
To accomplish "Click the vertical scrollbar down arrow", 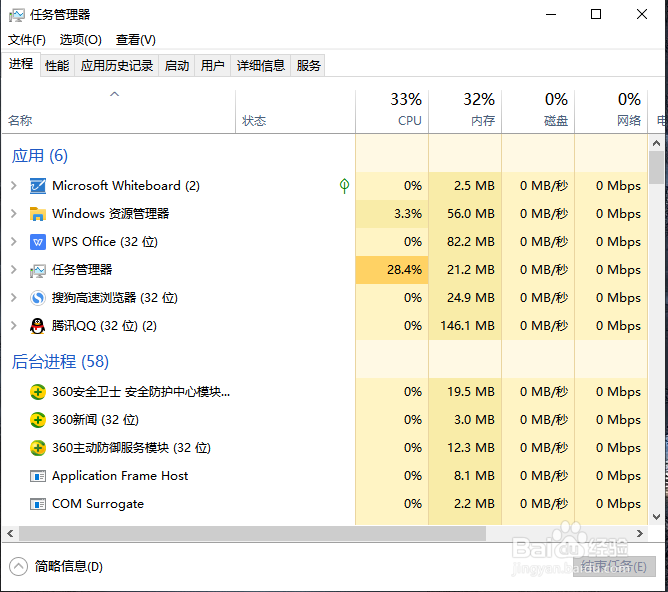I will tap(656, 517).
